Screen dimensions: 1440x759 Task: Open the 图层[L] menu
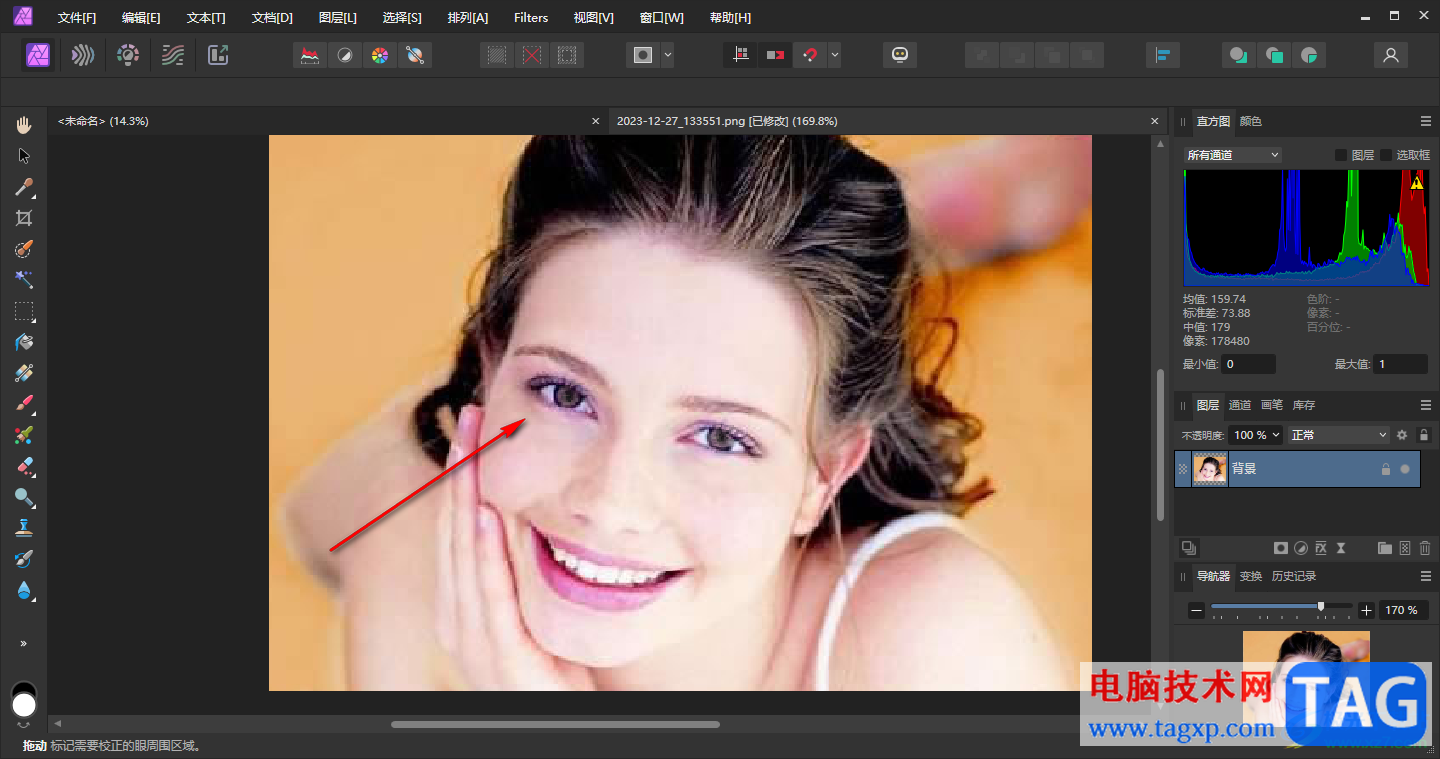[x=337, y=18]
